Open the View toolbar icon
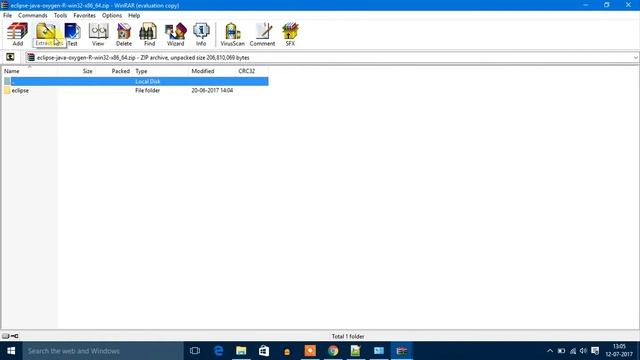The image size is (640, 360). (x=98, y=34)
